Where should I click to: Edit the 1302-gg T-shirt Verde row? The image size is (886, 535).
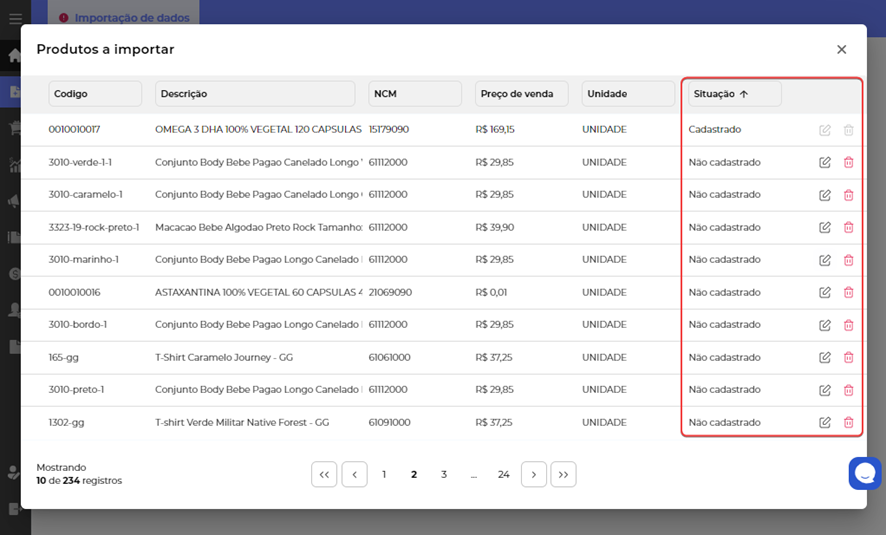(825, 422)
